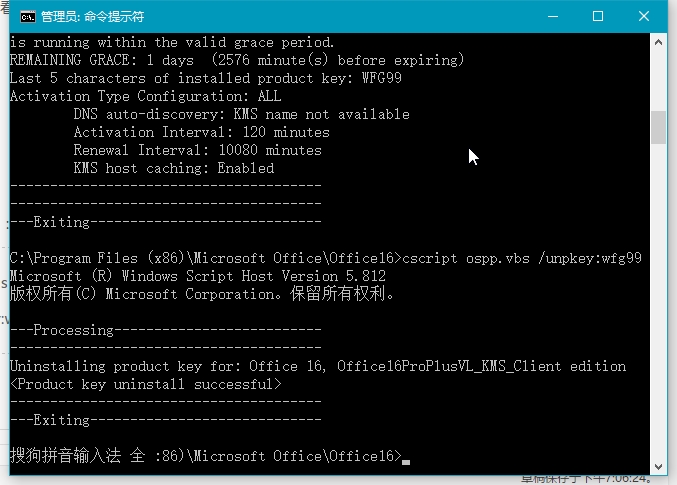Screen dimensions: 677x485
Task: Click the blinking cursor at the prompt
Action: click(x=405, y=459)
